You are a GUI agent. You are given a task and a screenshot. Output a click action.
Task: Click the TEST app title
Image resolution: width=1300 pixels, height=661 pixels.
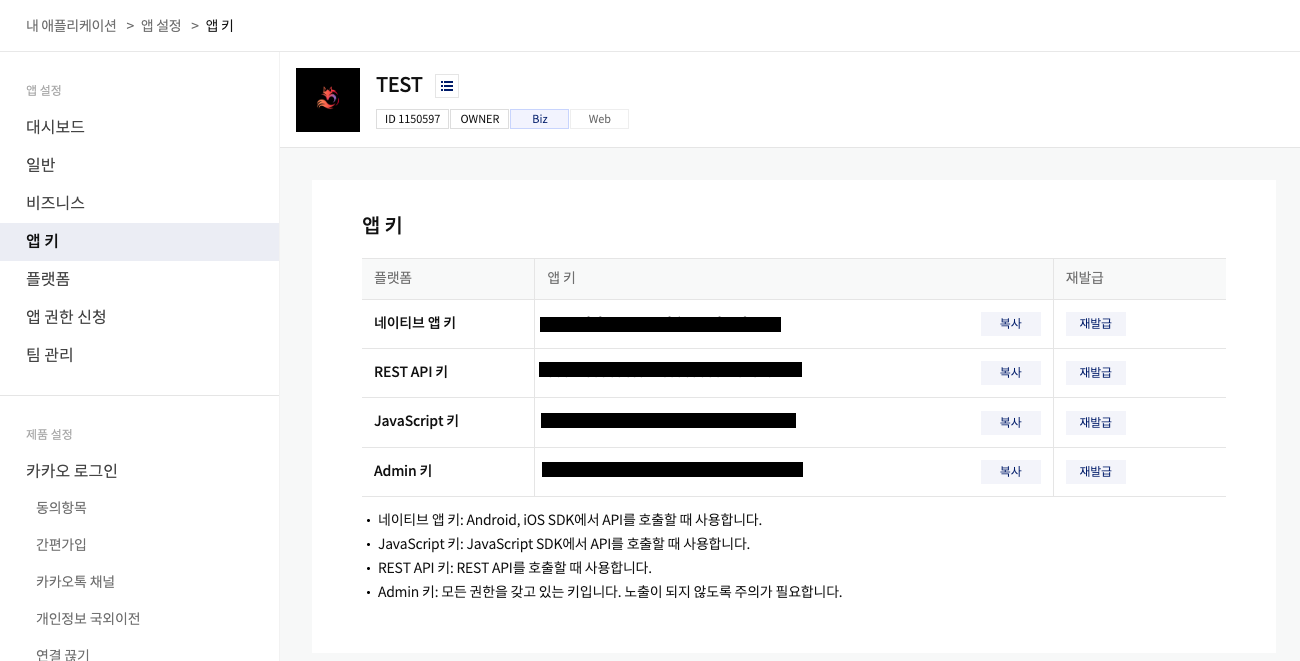pos(399,85)
